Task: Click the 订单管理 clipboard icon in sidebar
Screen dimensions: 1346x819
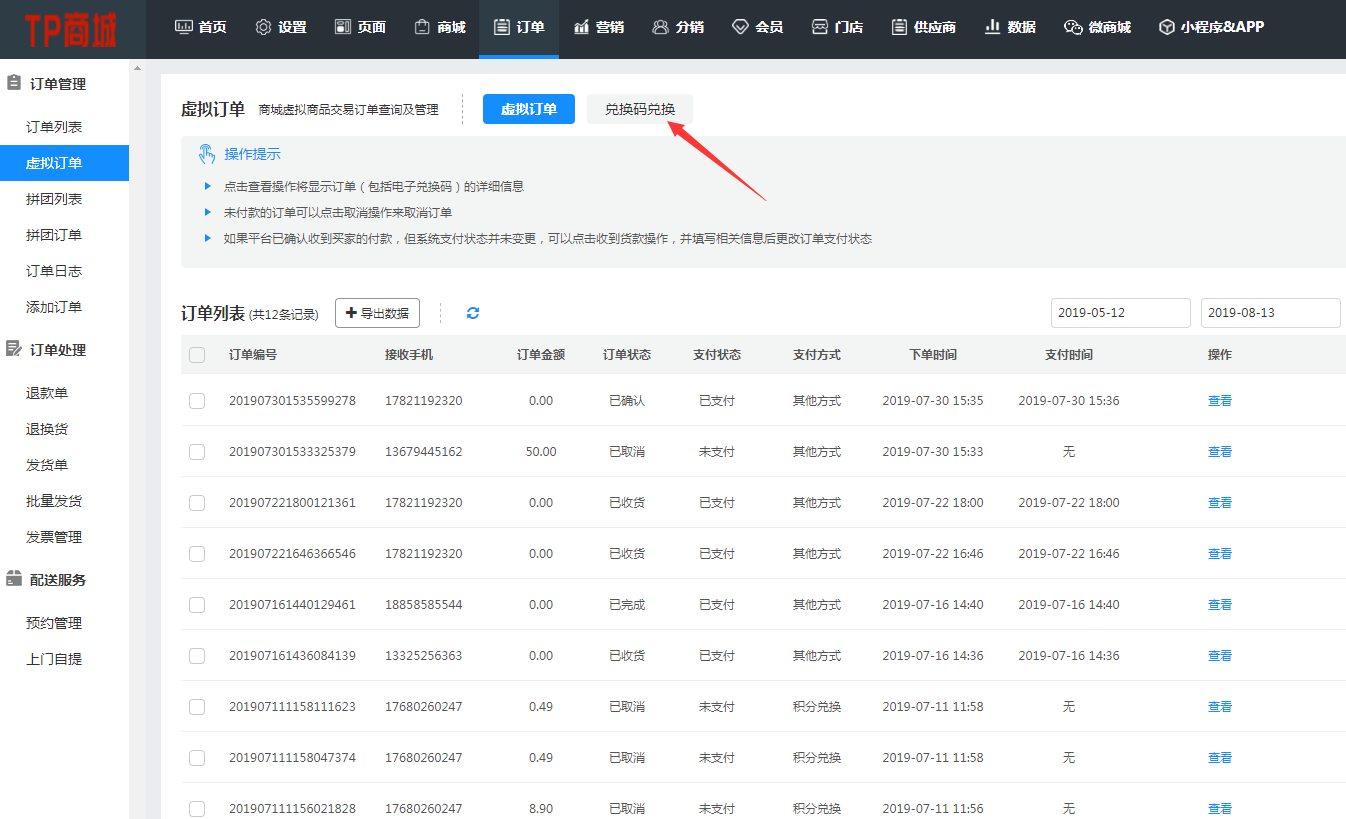Action: click(14, 84)
